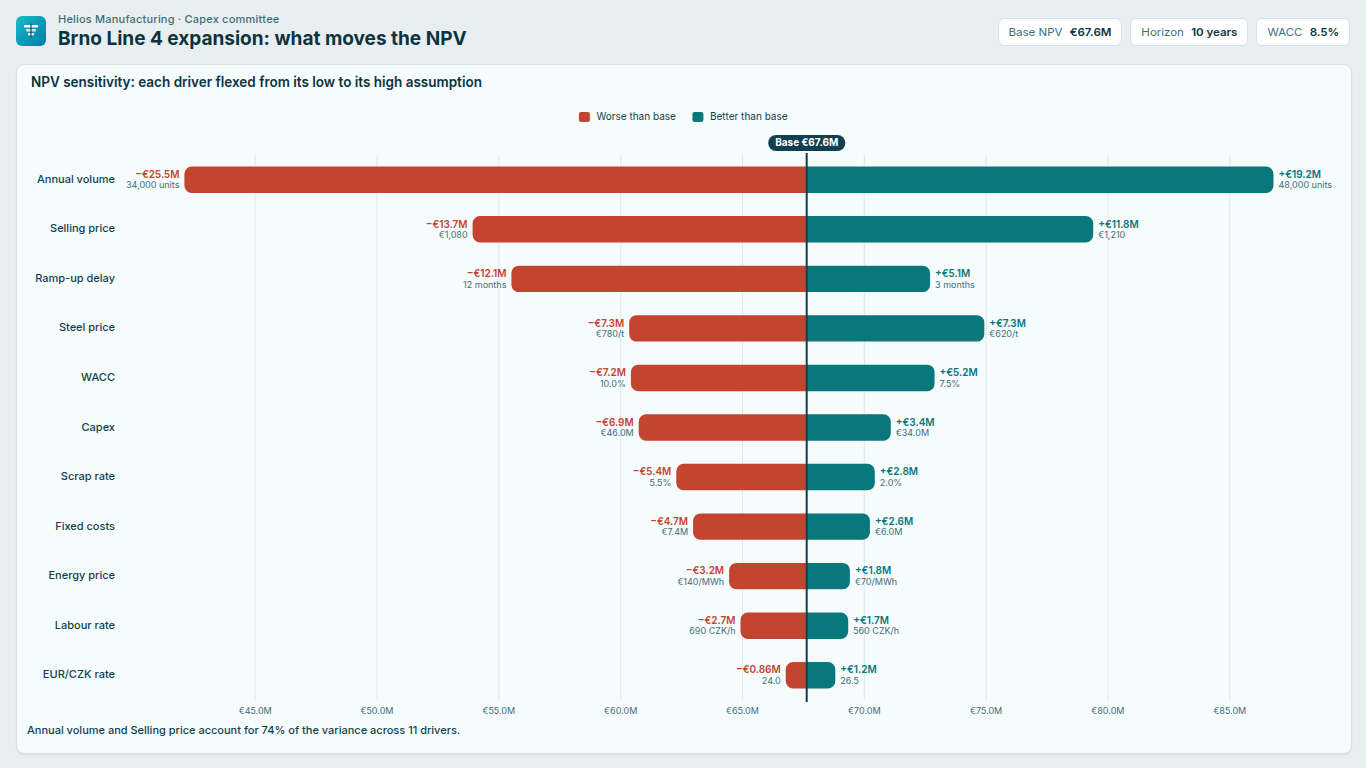Image resolution: width=1366 pixels, height=768 pixels.
Task: Click the Helios Manufacturing logo icon
Action: pyautogui.click(x=31, y=31)
